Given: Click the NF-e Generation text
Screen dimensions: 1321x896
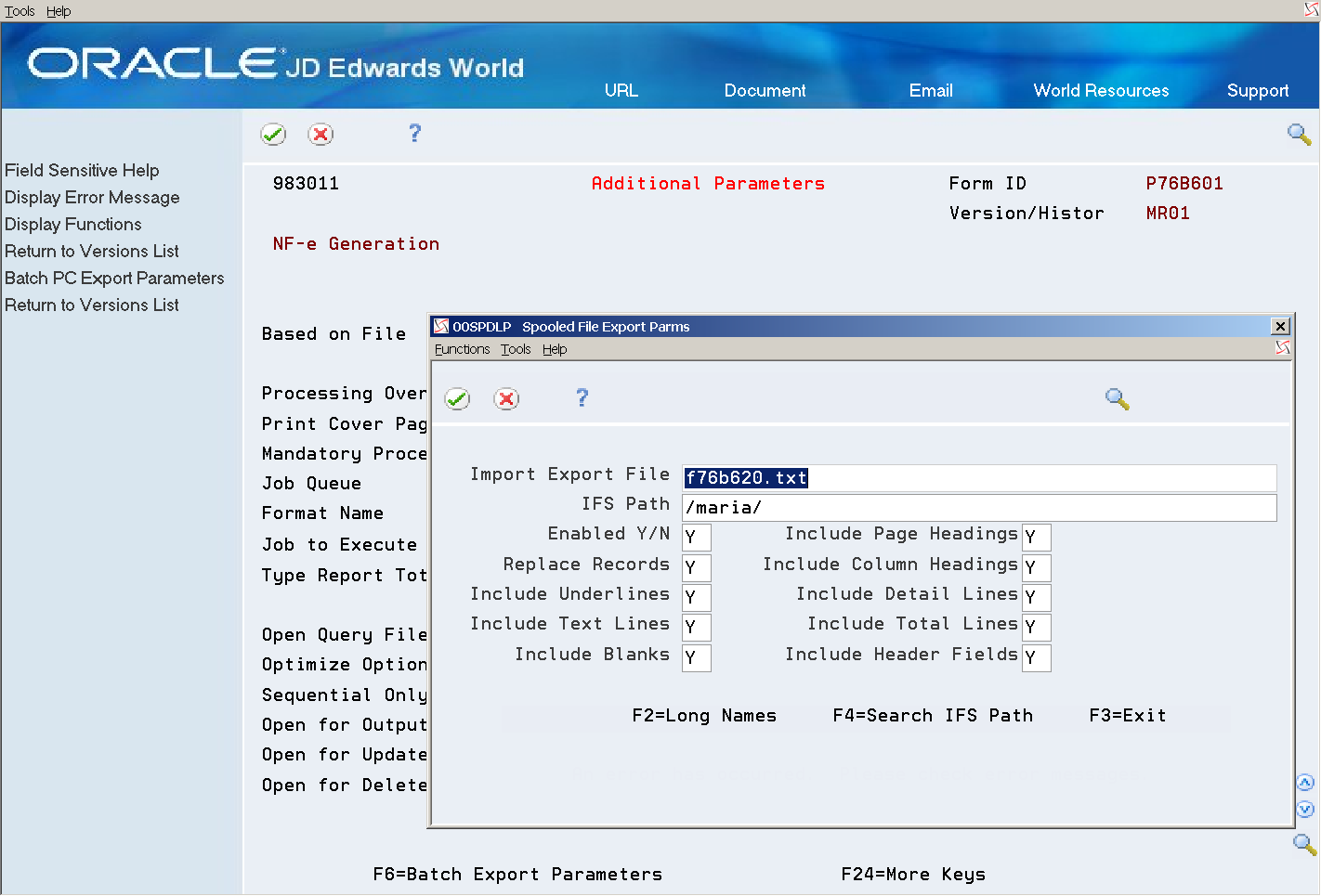Looking at the screenshot, I should pyautogui.click(x=356, y=243).
